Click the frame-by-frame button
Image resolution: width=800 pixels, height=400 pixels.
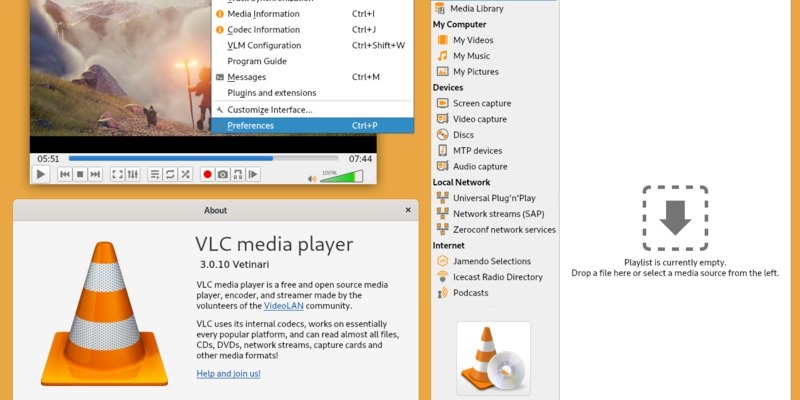[253, 174]
